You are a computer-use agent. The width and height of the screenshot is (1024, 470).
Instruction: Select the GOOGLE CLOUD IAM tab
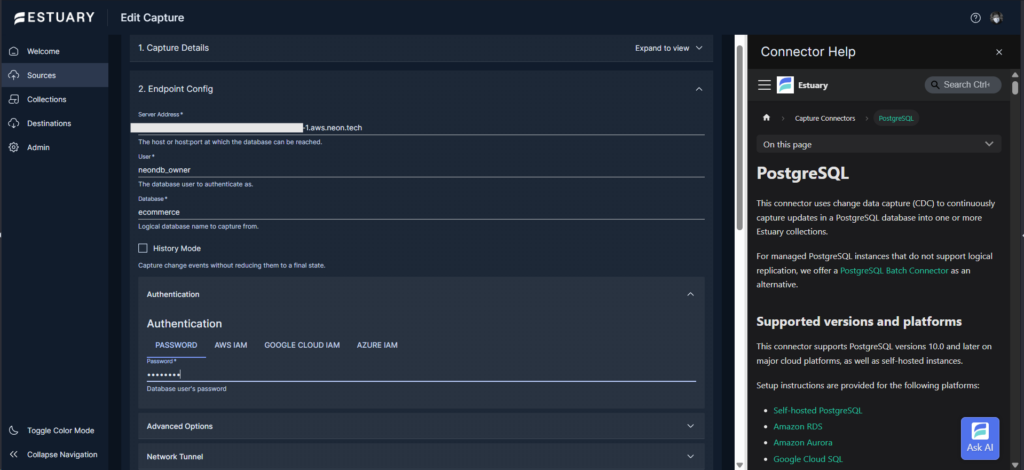[x=302, y=345]
